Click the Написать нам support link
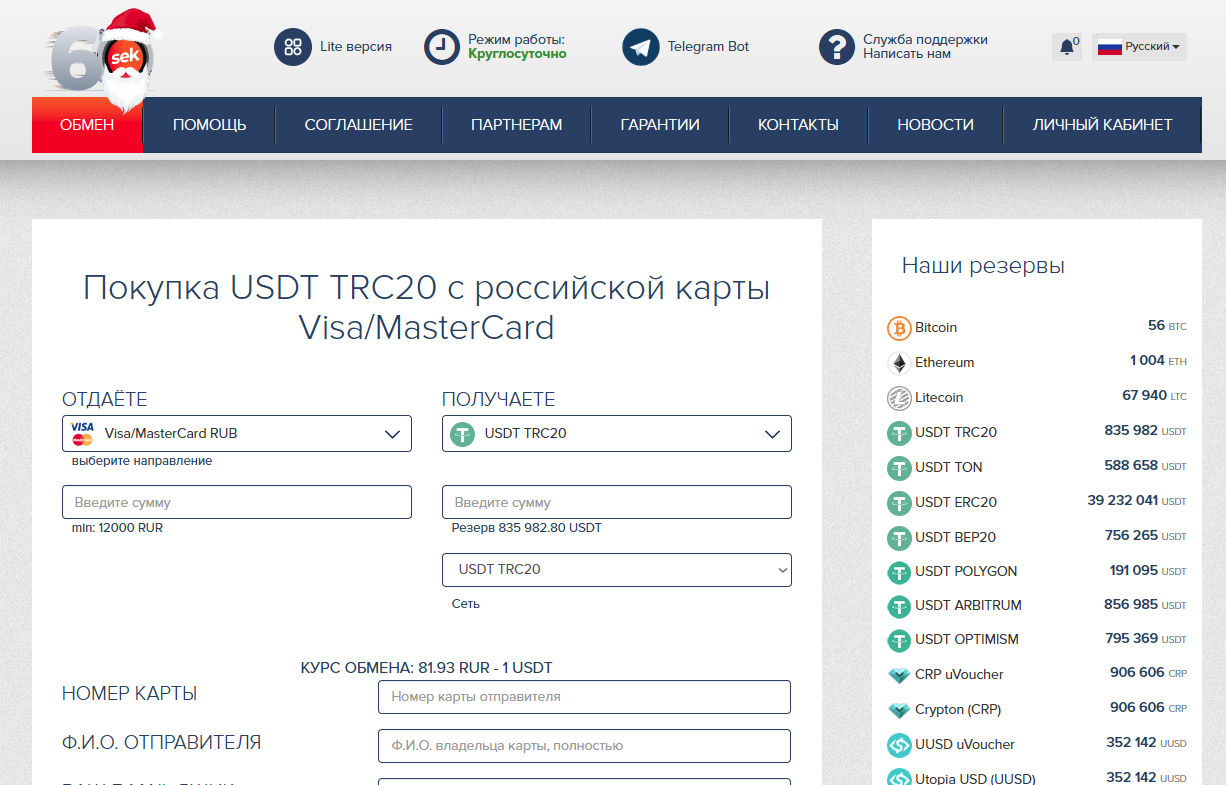 pyautogui.click(x=907, y=54)
